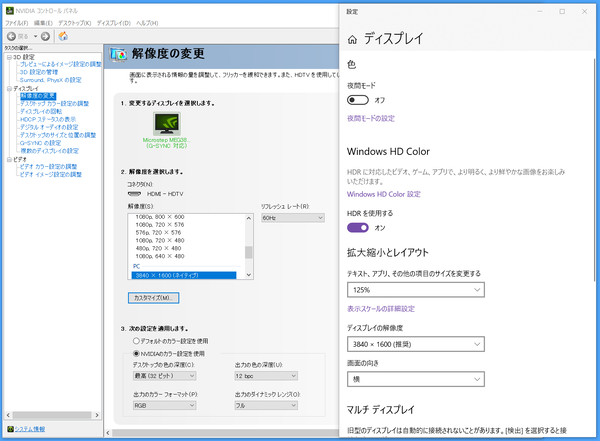Screen dimensions: 600x441
Task: Select 1080p, 640 × 480 resolution
Action: [x=160, y=256]
